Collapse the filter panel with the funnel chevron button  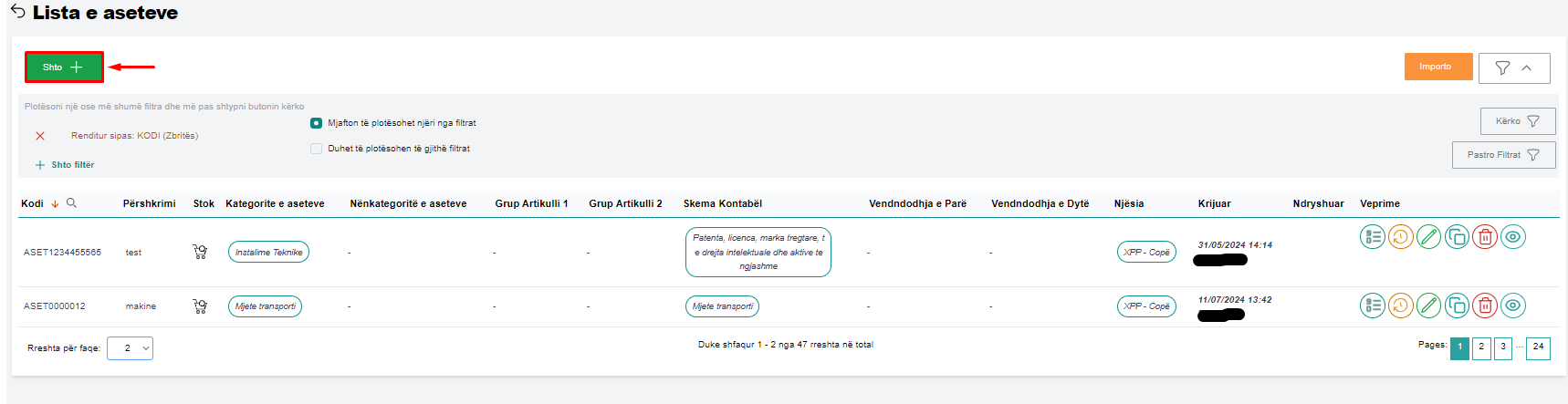point(1514,67)
